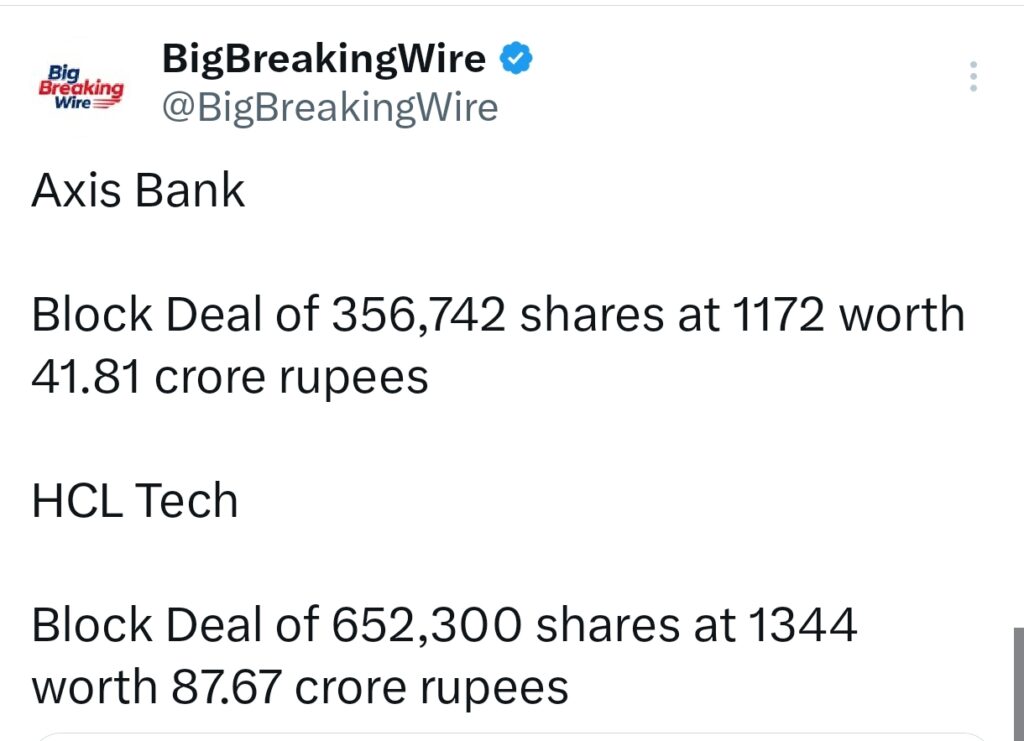Select the verified checkmark next to the name
Screen dimensions: 1024x741
(x=515, y=58)
